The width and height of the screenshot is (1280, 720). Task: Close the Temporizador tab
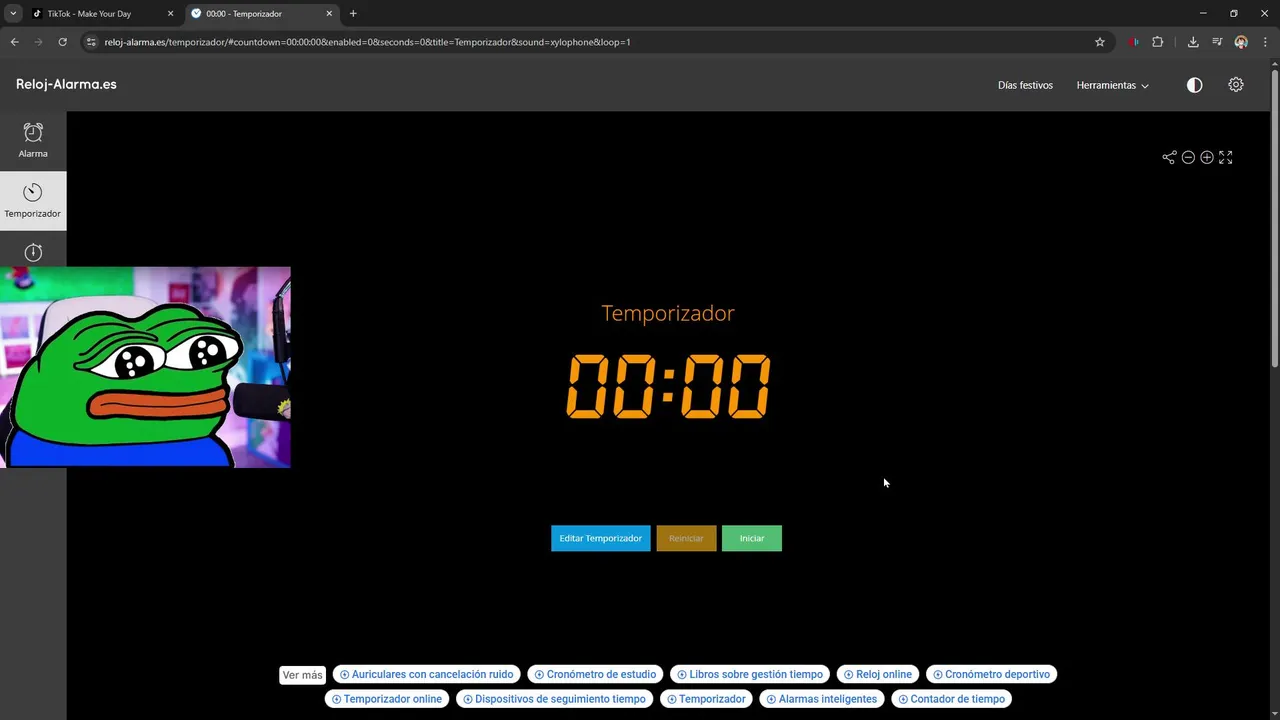[328, 14]
